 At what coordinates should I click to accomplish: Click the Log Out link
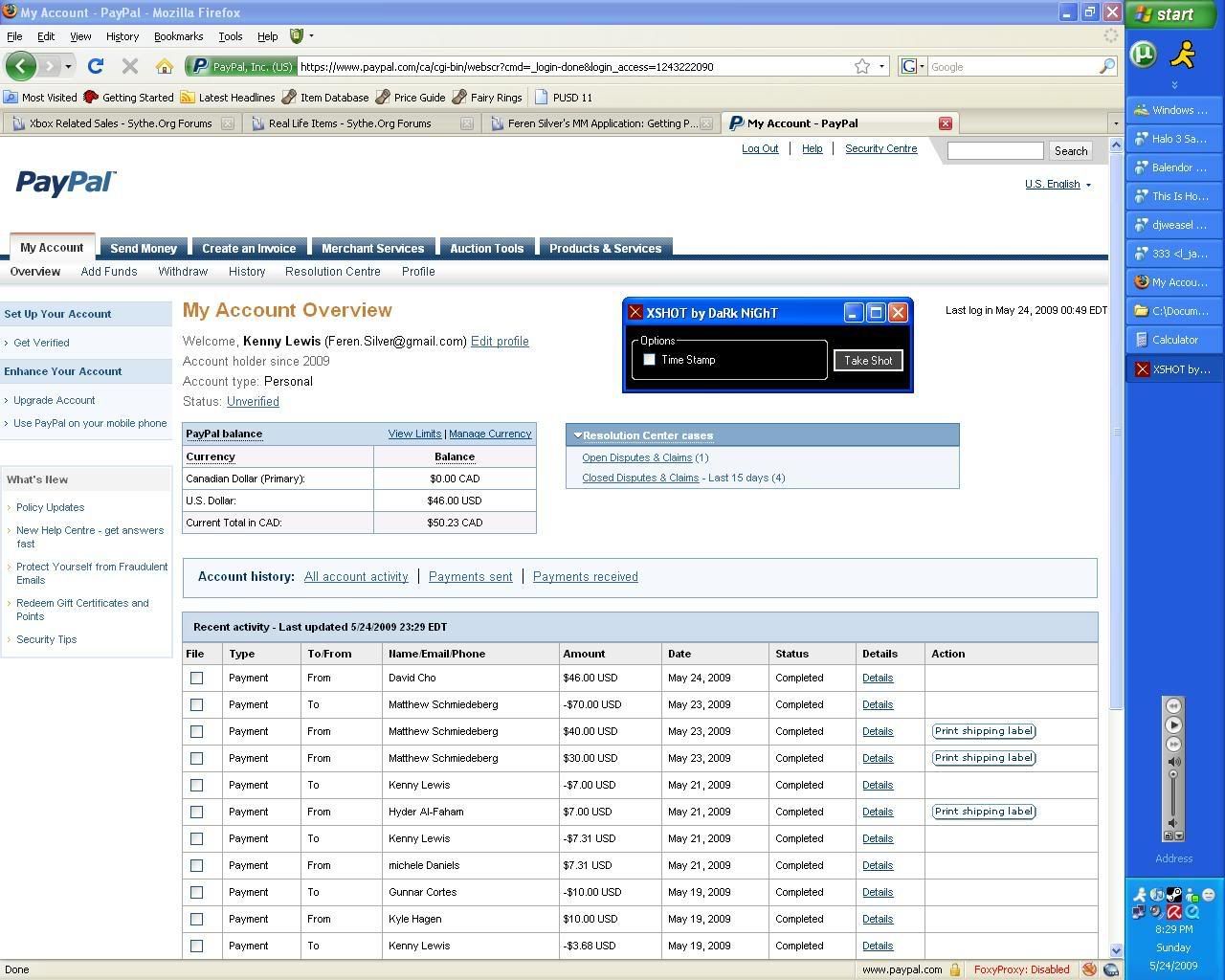[x=760, y=148]
